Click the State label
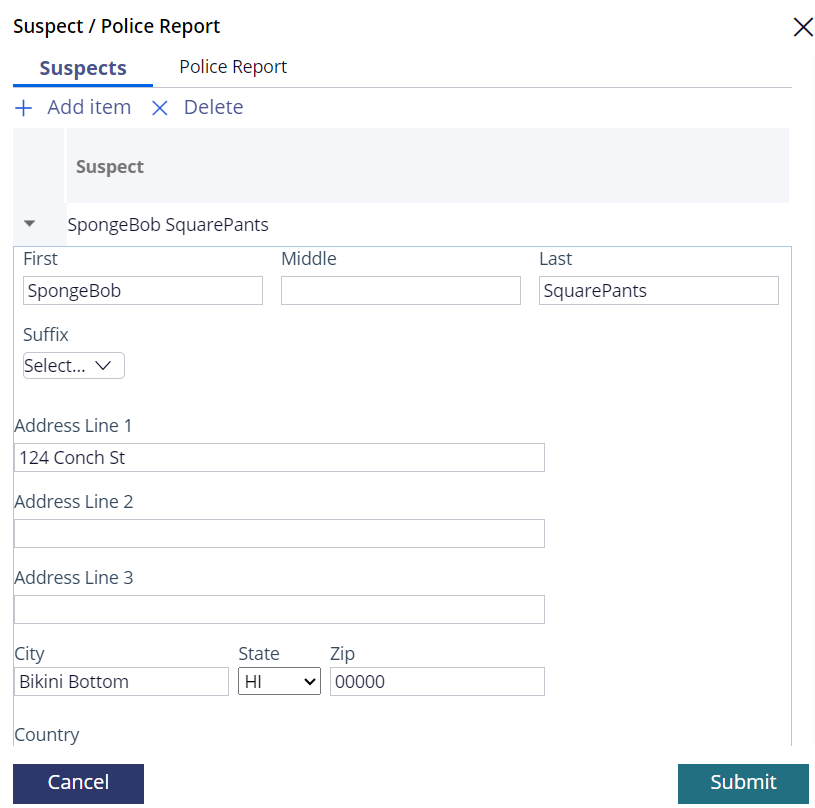Viewport: 815px width, 808px height. 259,654
